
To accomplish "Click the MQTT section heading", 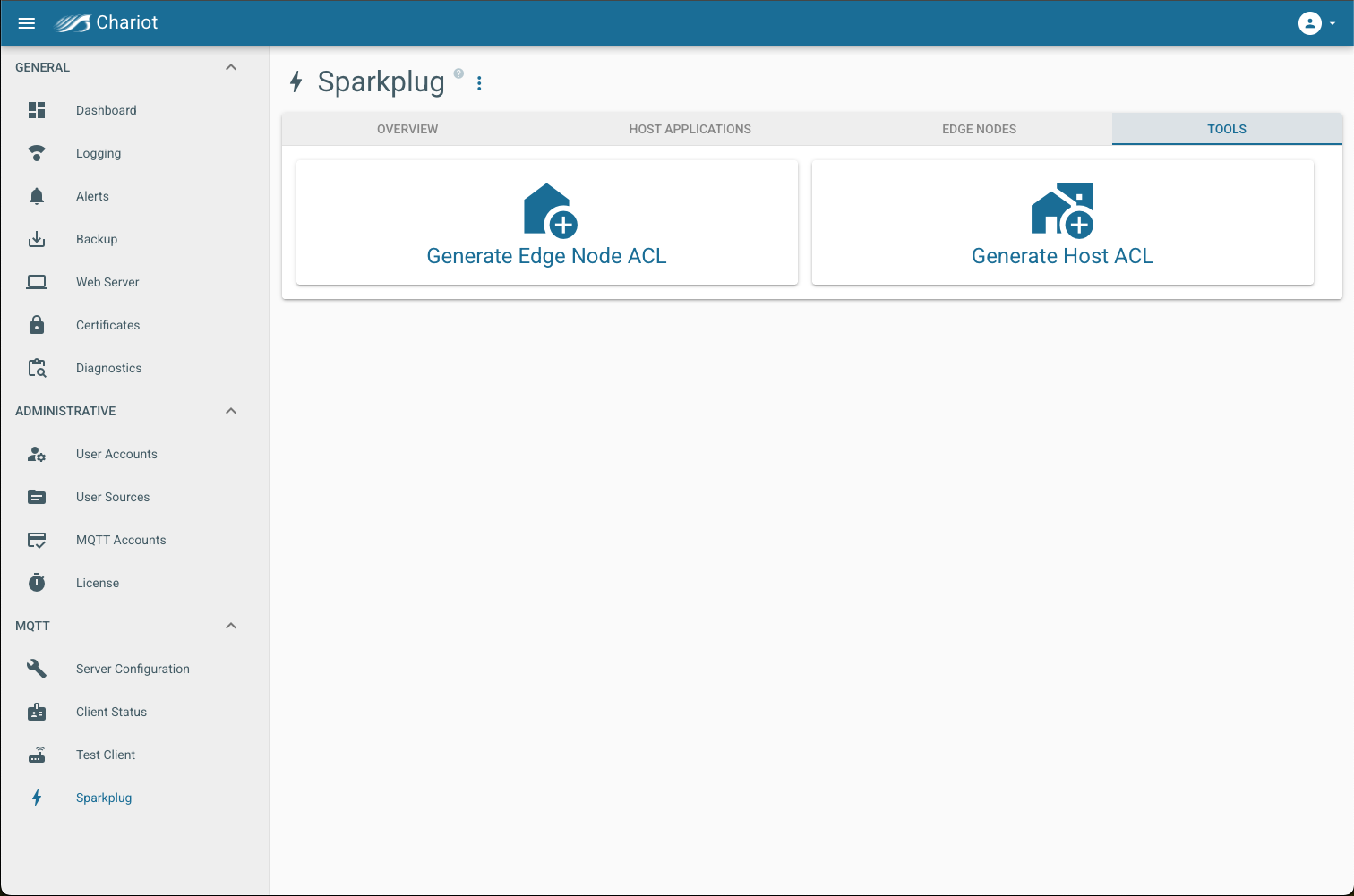I will pyautogui.click(x=32, y=626).
